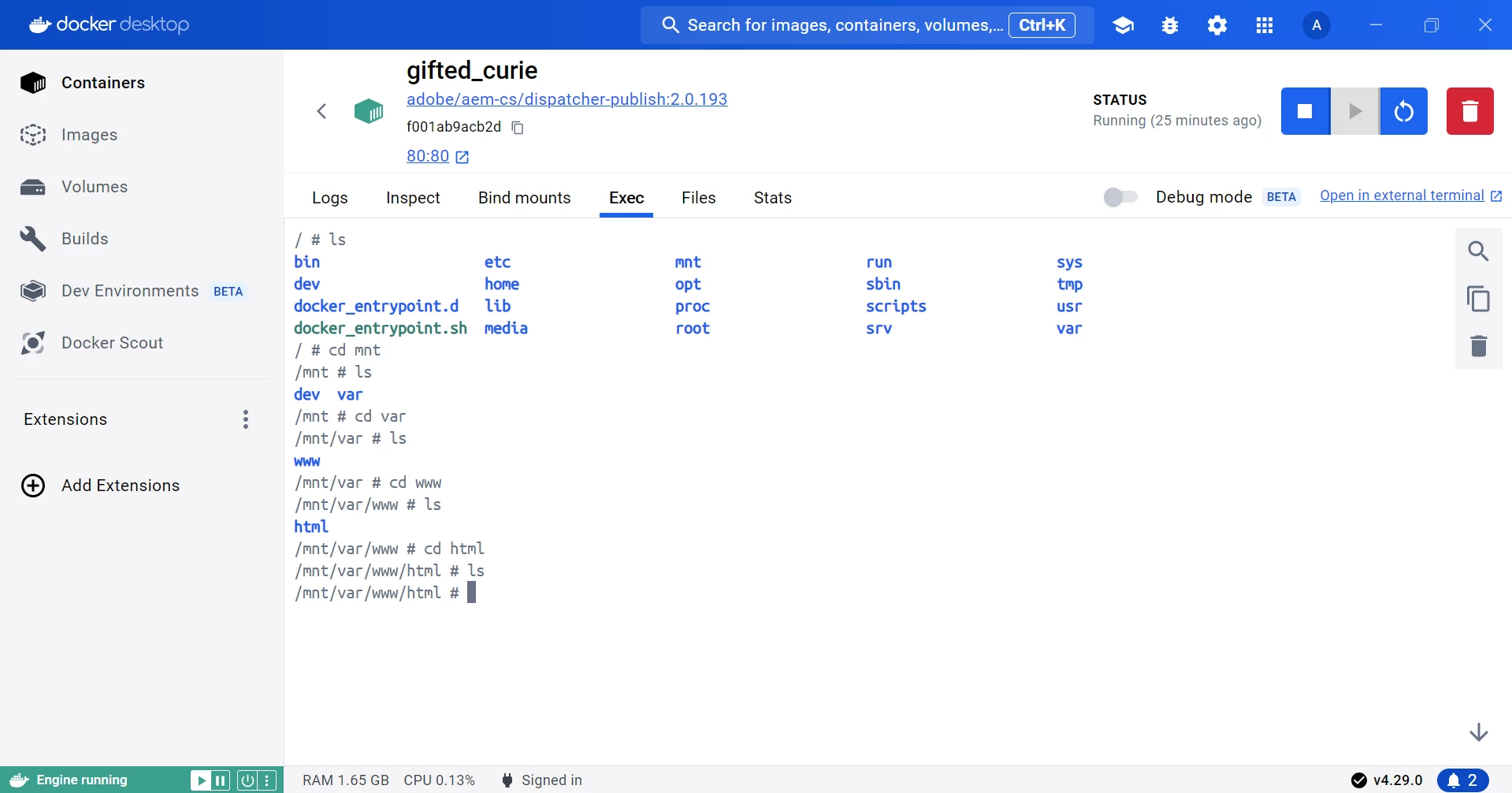The image size is (1512, 793).
Task: Stop the gifted_curie container
Action: click(1305, 111)
